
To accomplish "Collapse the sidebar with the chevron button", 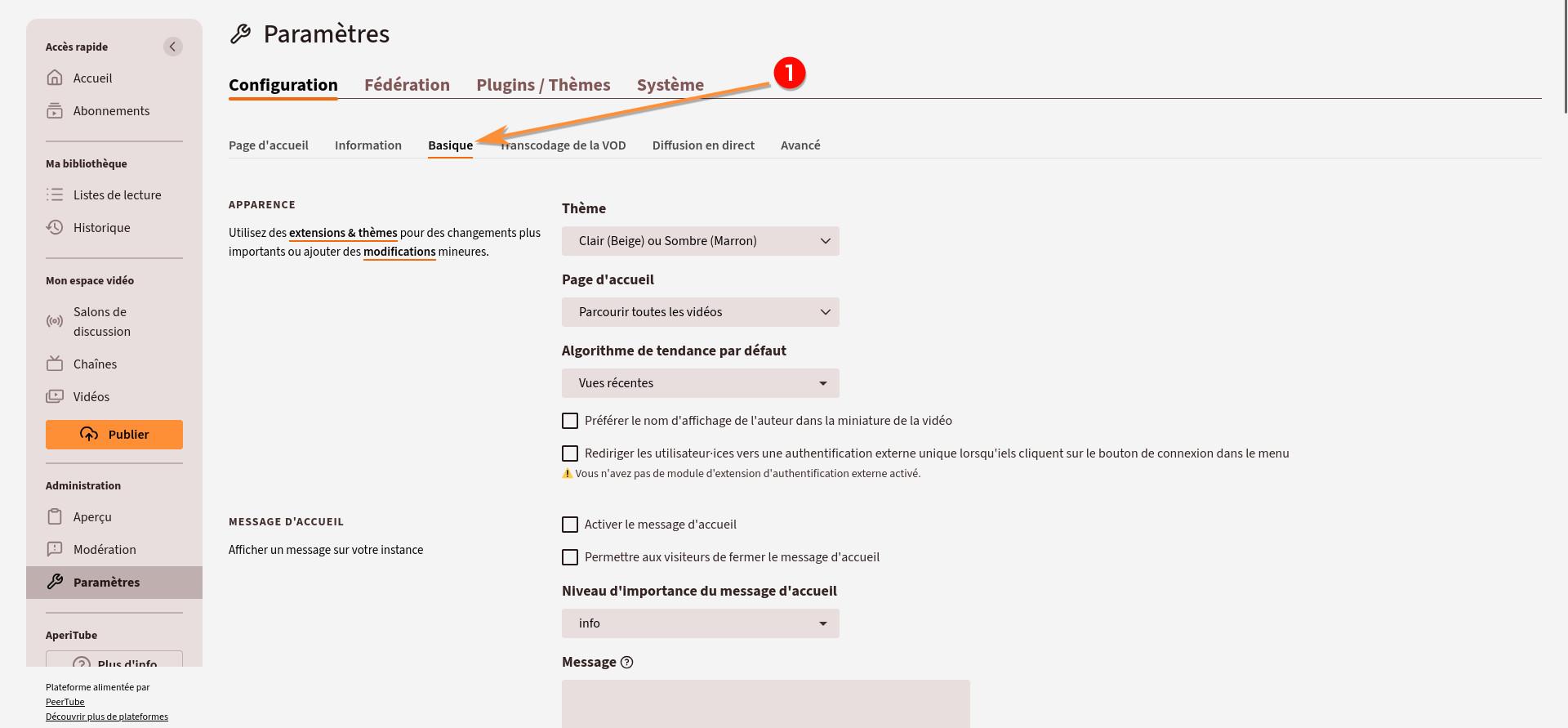I will pyautogui.click(x=172, y=47).
